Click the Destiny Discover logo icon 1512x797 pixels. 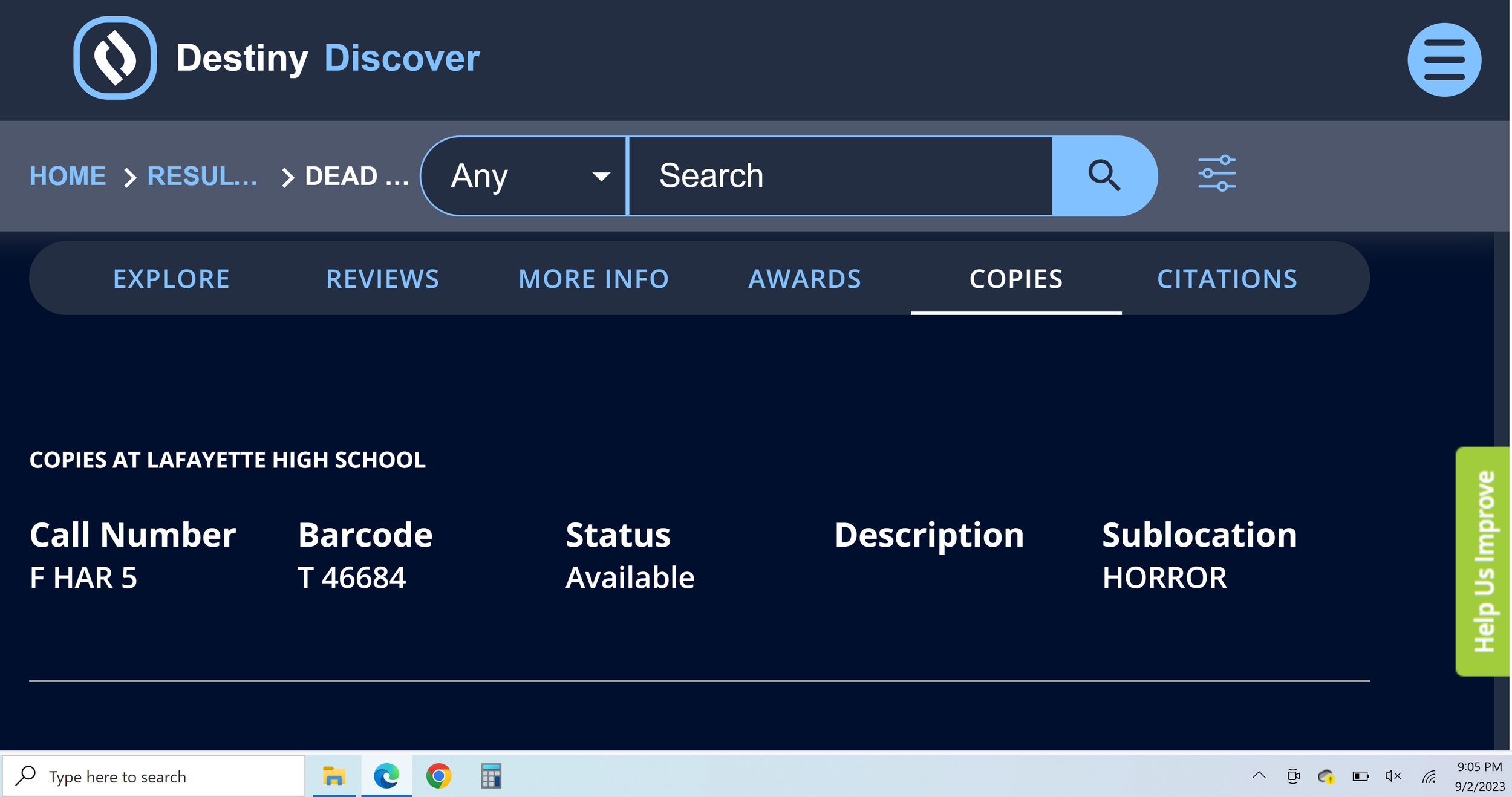coord(115,58)
